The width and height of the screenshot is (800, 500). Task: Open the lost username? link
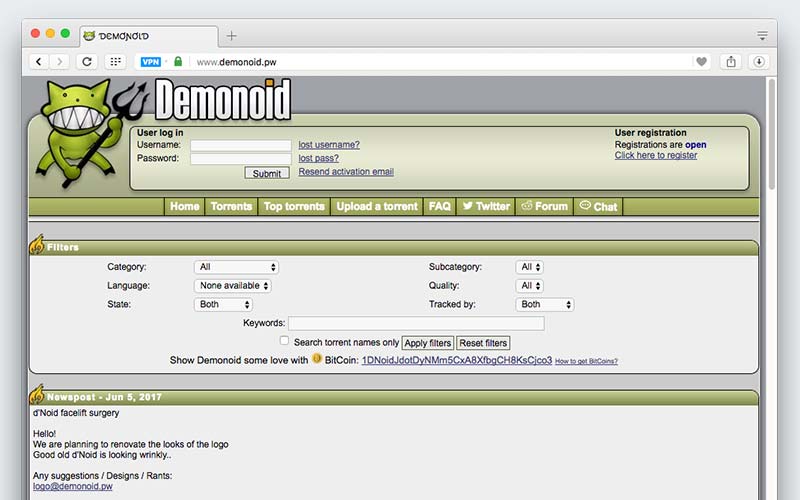[x=329, y=145]
